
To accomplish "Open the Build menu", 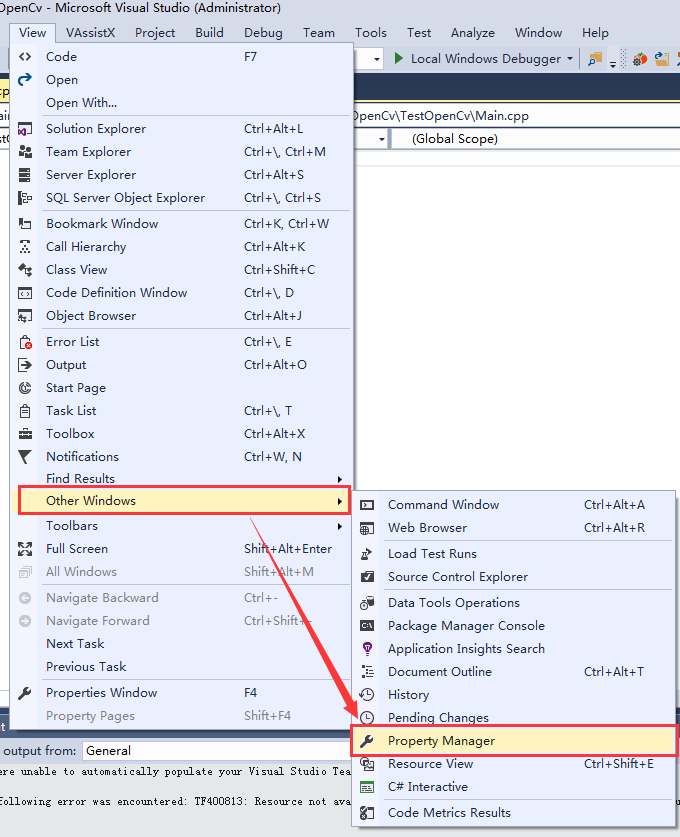I will [209, 33].
